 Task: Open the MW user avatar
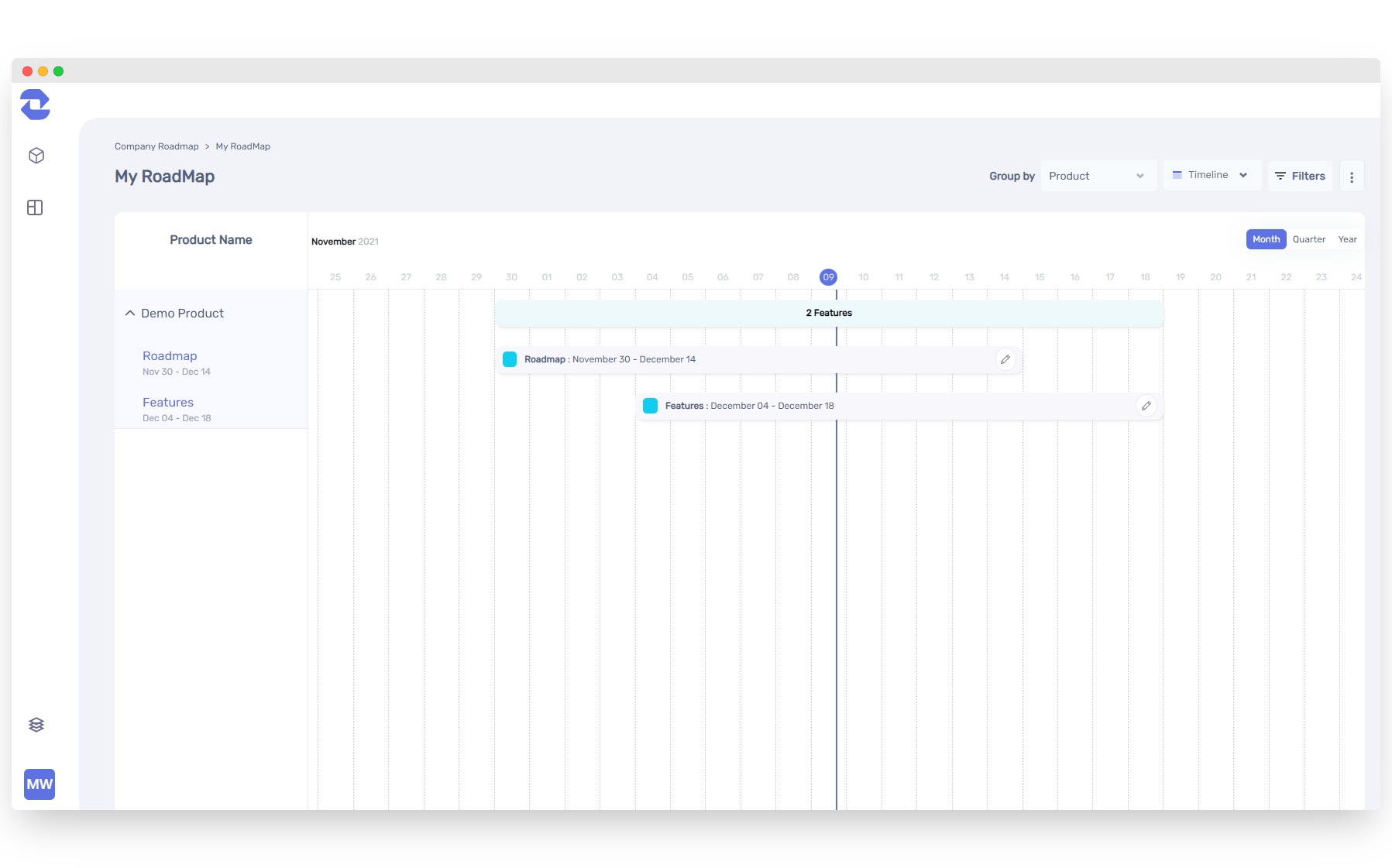click(x=39, y=784)
